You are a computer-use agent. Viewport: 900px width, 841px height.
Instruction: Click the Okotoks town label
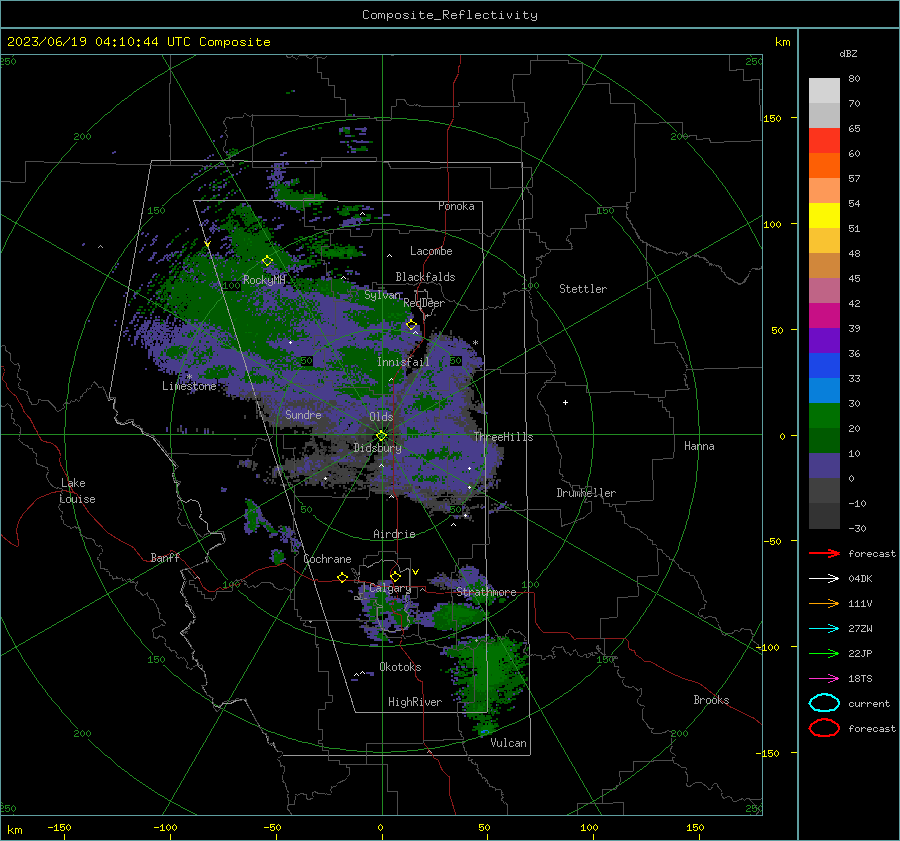(400, 667)
